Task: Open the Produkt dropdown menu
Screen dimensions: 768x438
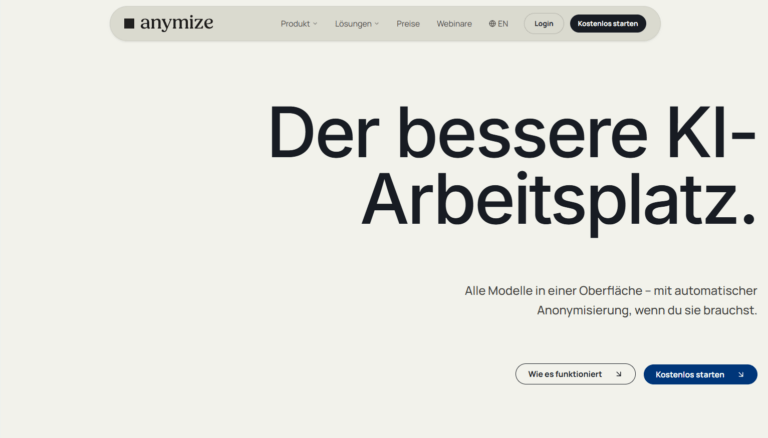Action: pyautogui.click(x=299, y=24)
